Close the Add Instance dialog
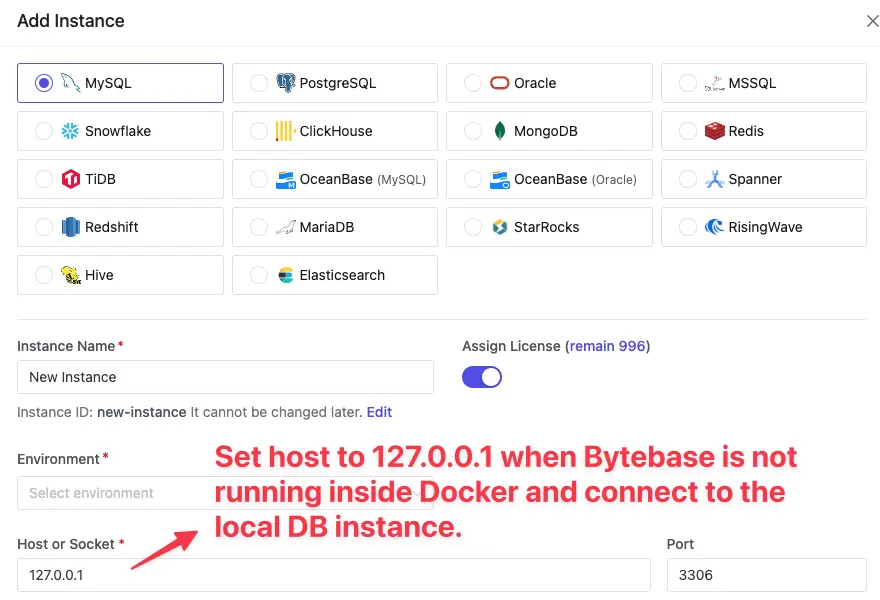This screenshot has height=600, width=880. pos(872,21)
